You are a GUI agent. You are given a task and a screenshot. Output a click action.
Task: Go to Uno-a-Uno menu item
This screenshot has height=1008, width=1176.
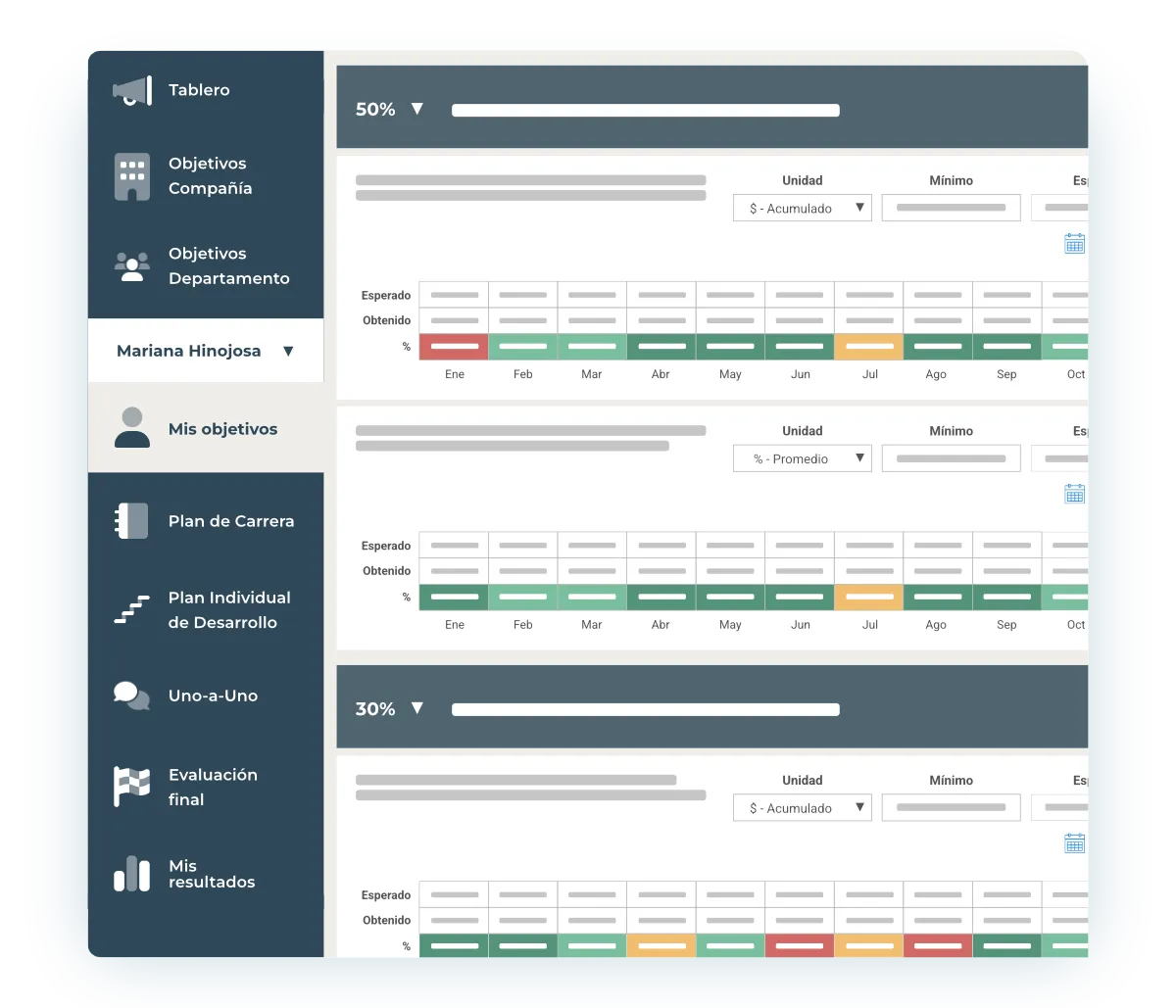pos(213,696)
